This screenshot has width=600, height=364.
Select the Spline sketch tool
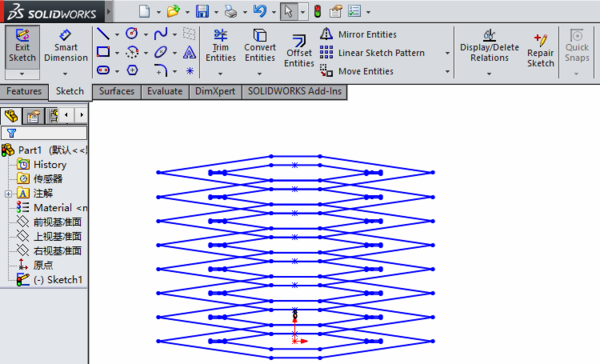click(x=161, y=34)
